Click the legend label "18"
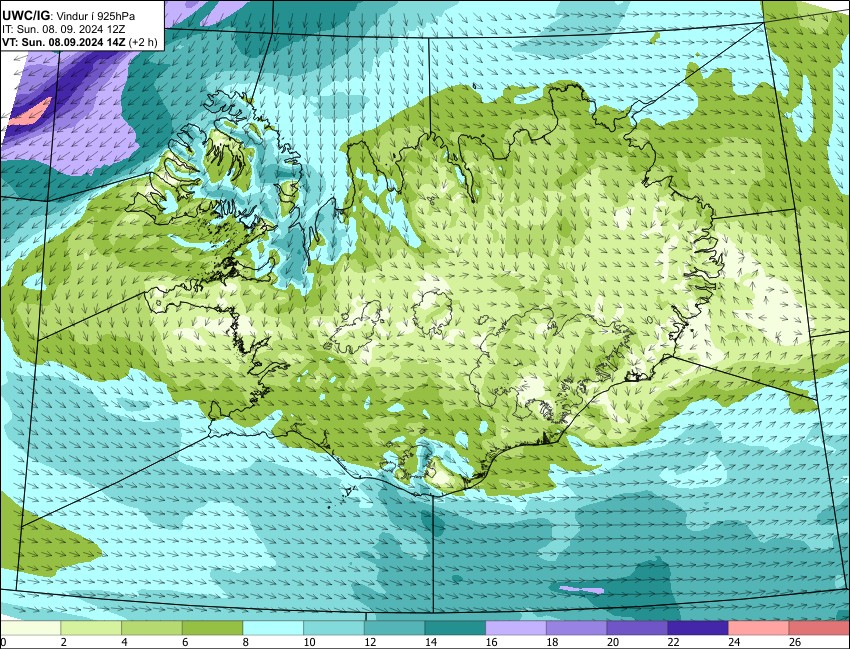 coord(552,642)
